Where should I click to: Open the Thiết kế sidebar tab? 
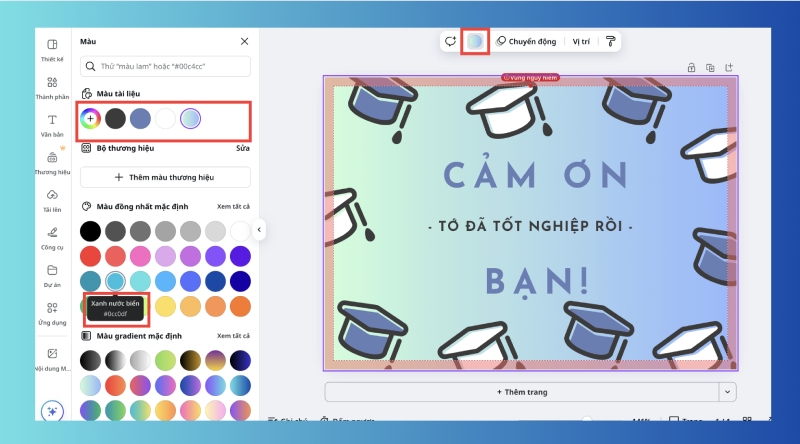coord(51,49)
